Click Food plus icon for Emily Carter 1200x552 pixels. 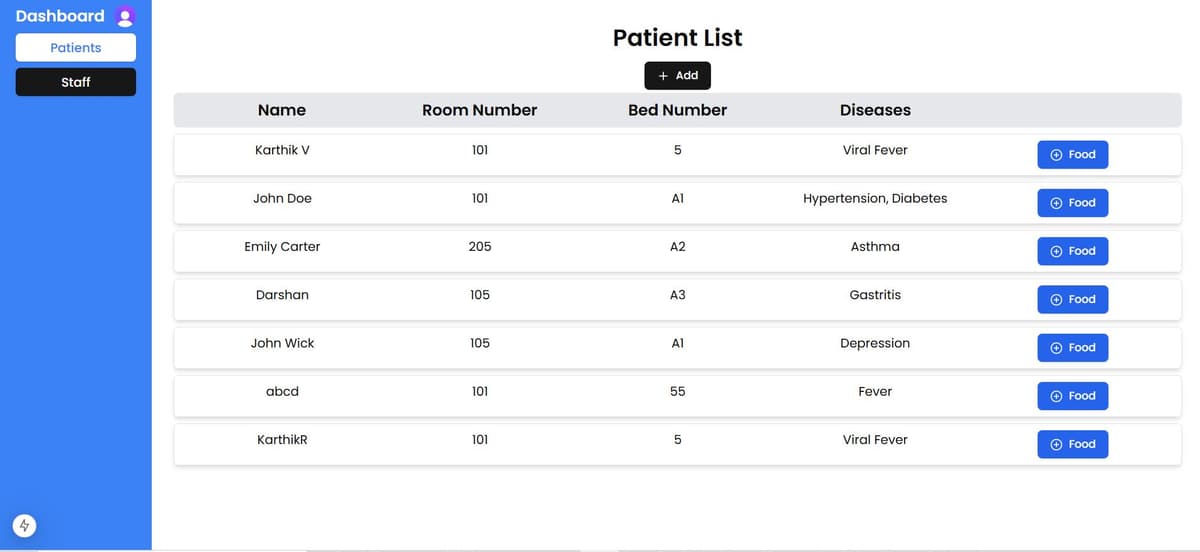click(1056, 251)
